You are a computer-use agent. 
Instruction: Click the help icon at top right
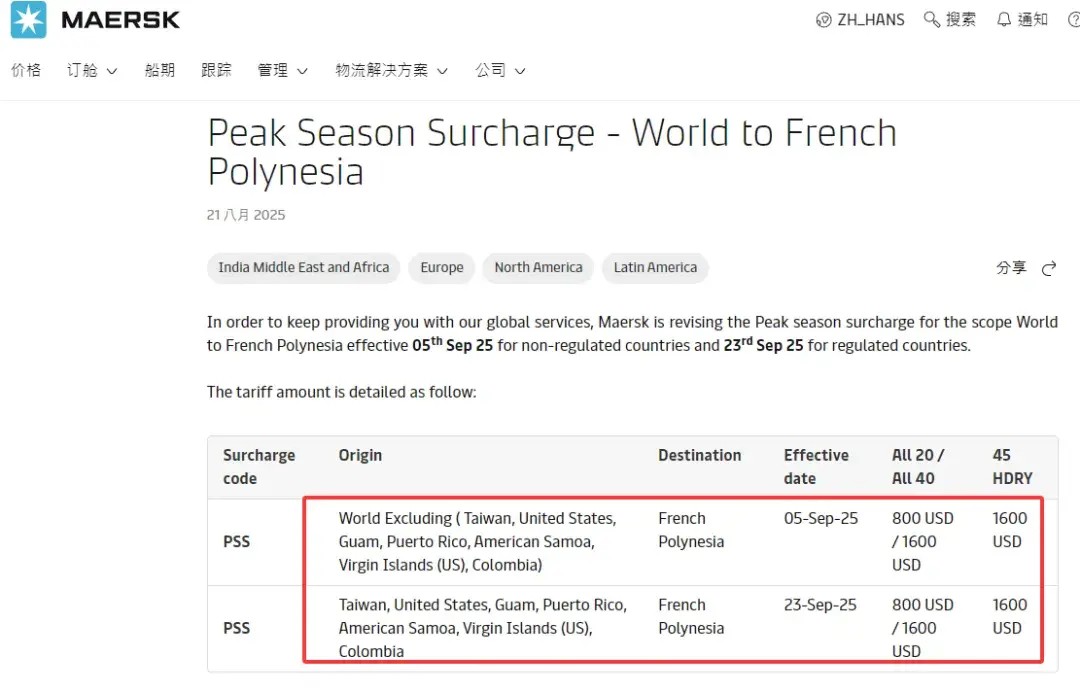click(x=1074, y=20)
